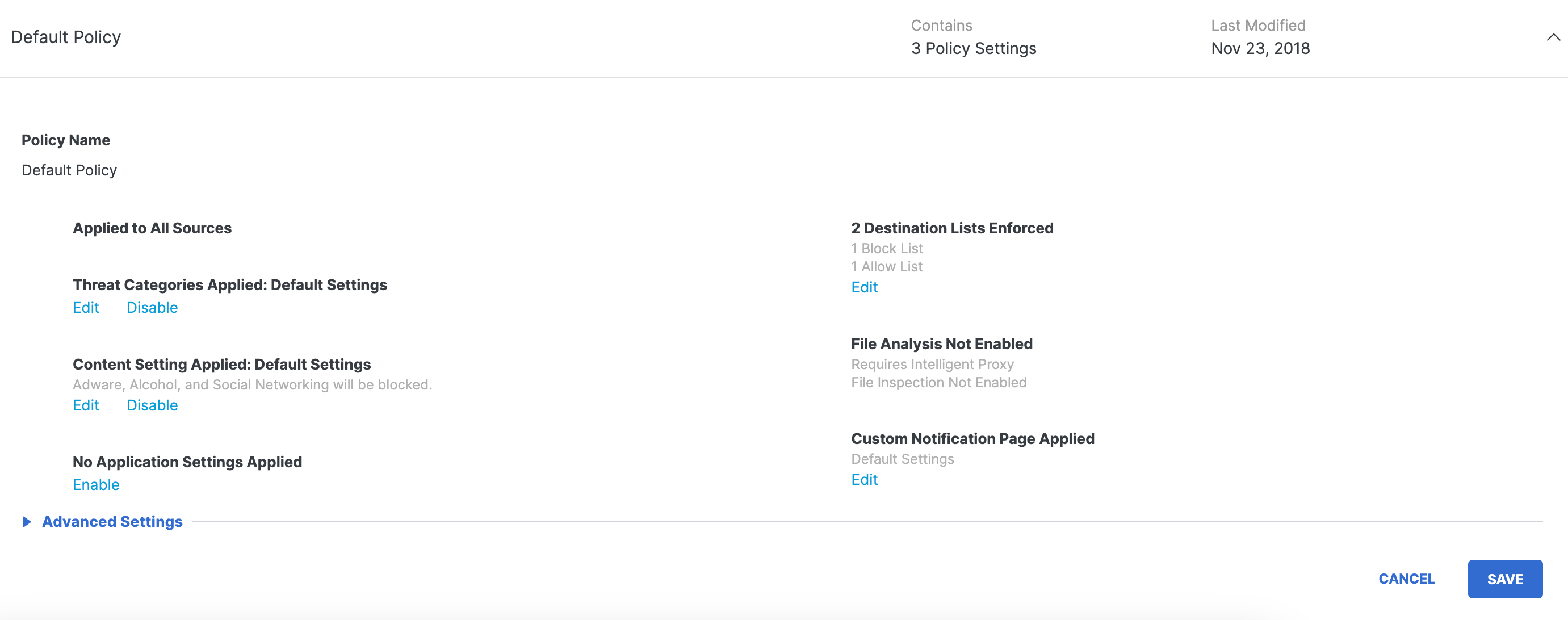Click the Applied to All Sources heading
The image size is (1568, 620).
pos(152,228)
